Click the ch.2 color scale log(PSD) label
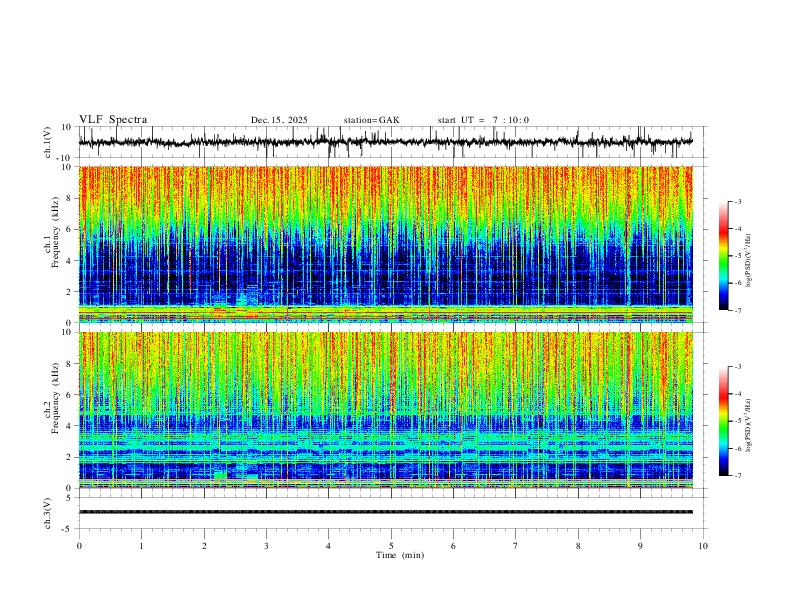792x612 pixels. coord(749,425)
